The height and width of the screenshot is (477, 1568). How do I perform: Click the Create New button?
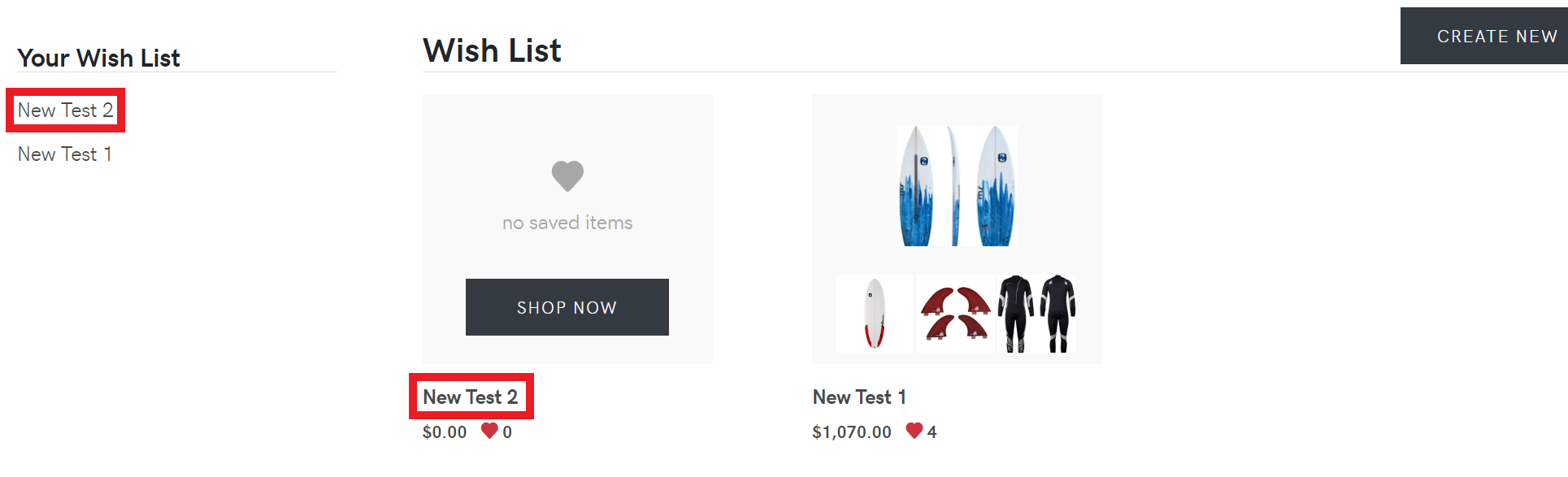(x=1484, y=36)
